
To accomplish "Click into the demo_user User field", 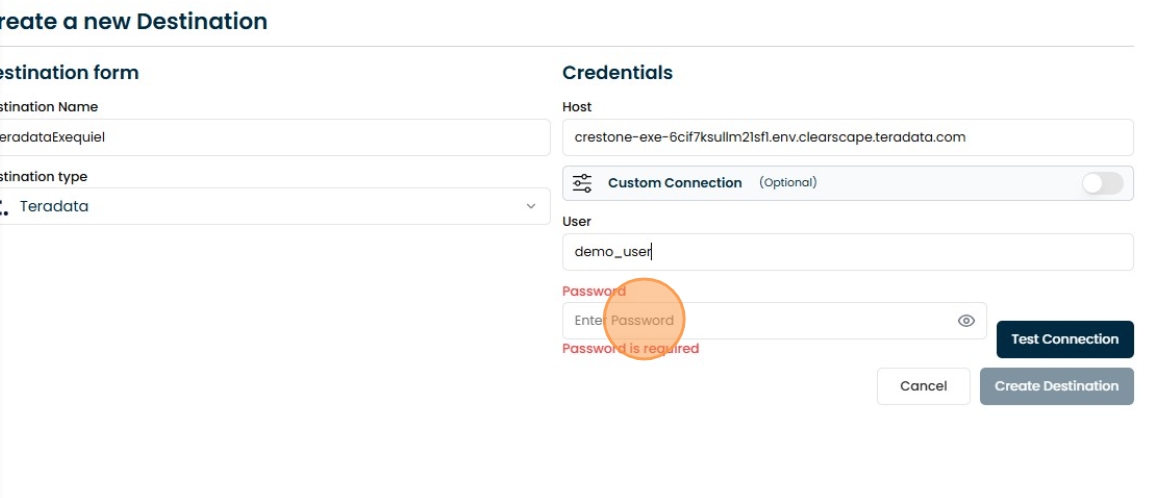I will pyautogui.click(x=848, y=252).
